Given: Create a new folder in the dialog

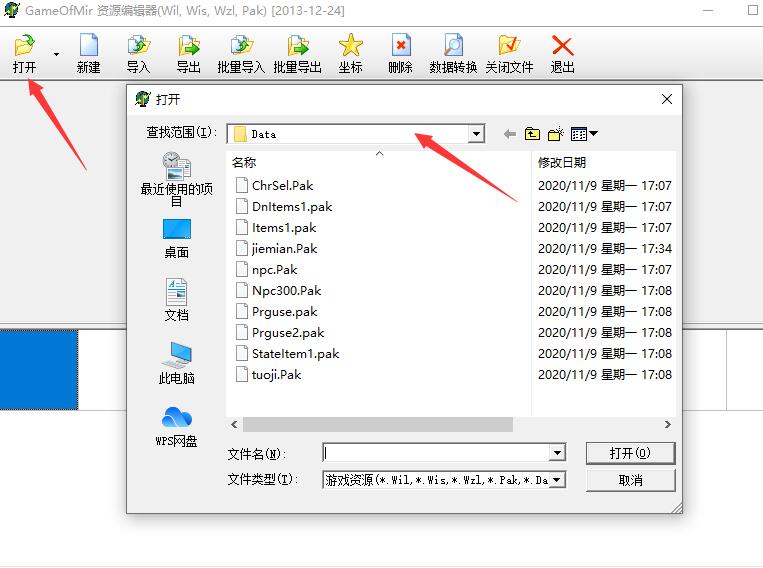Looking at the screenshot, I should coord(556,133).
